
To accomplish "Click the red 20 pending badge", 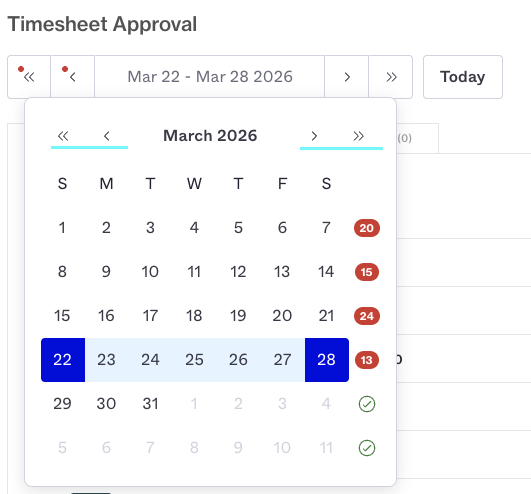I will coord(367,228).
